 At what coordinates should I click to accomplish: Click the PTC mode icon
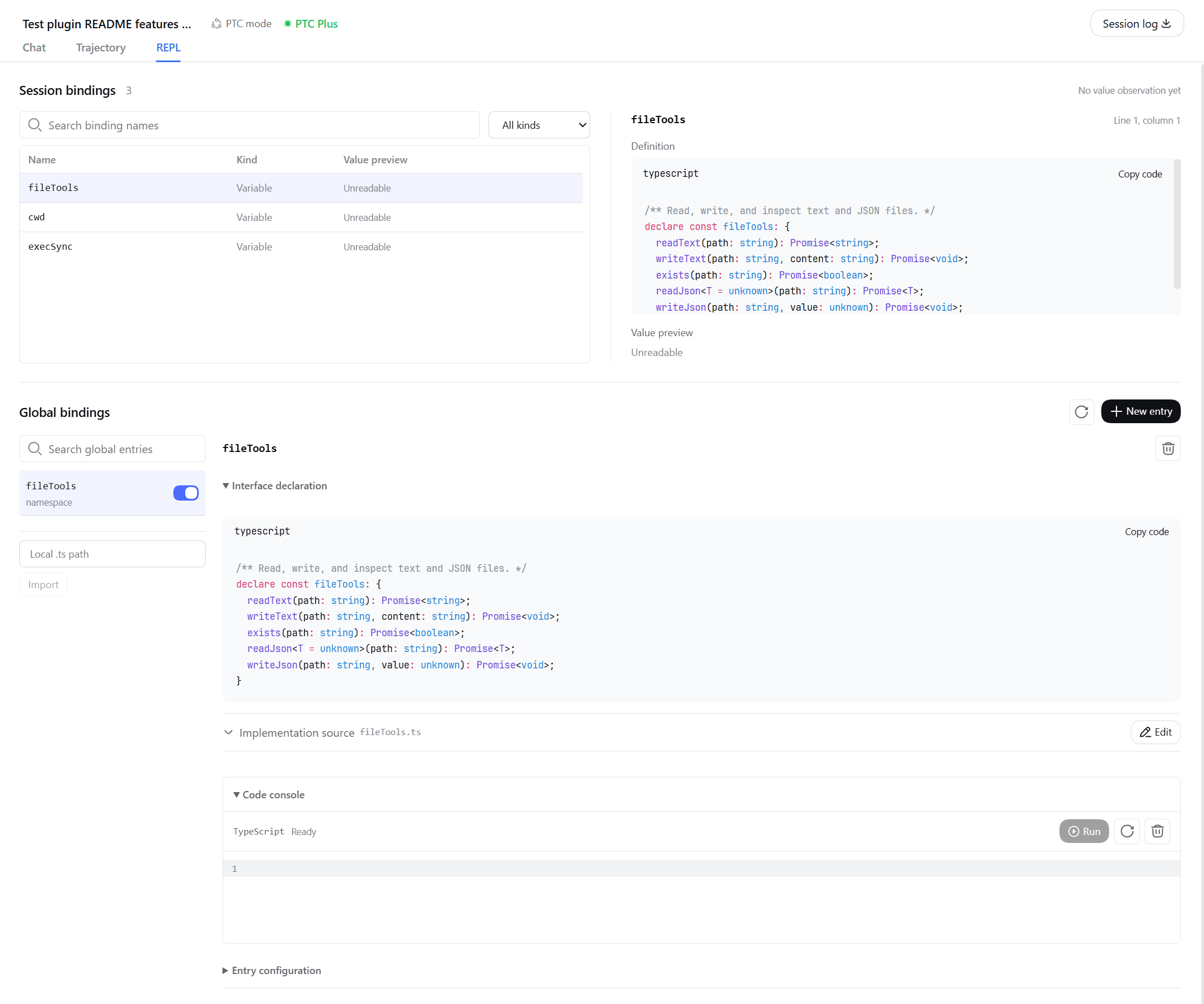click(x=216, y=24)
